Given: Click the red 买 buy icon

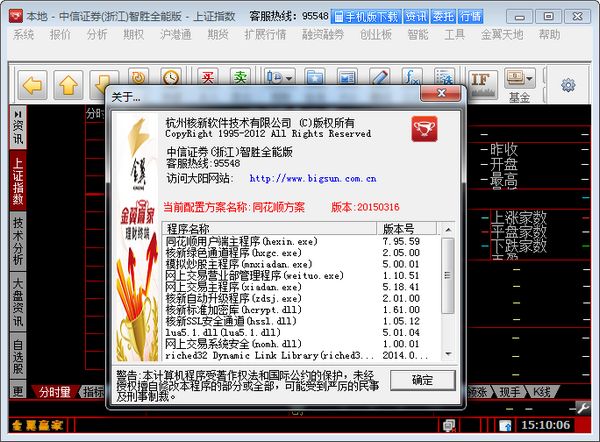Looking at the screenshot, I should [x=208, y=77].
